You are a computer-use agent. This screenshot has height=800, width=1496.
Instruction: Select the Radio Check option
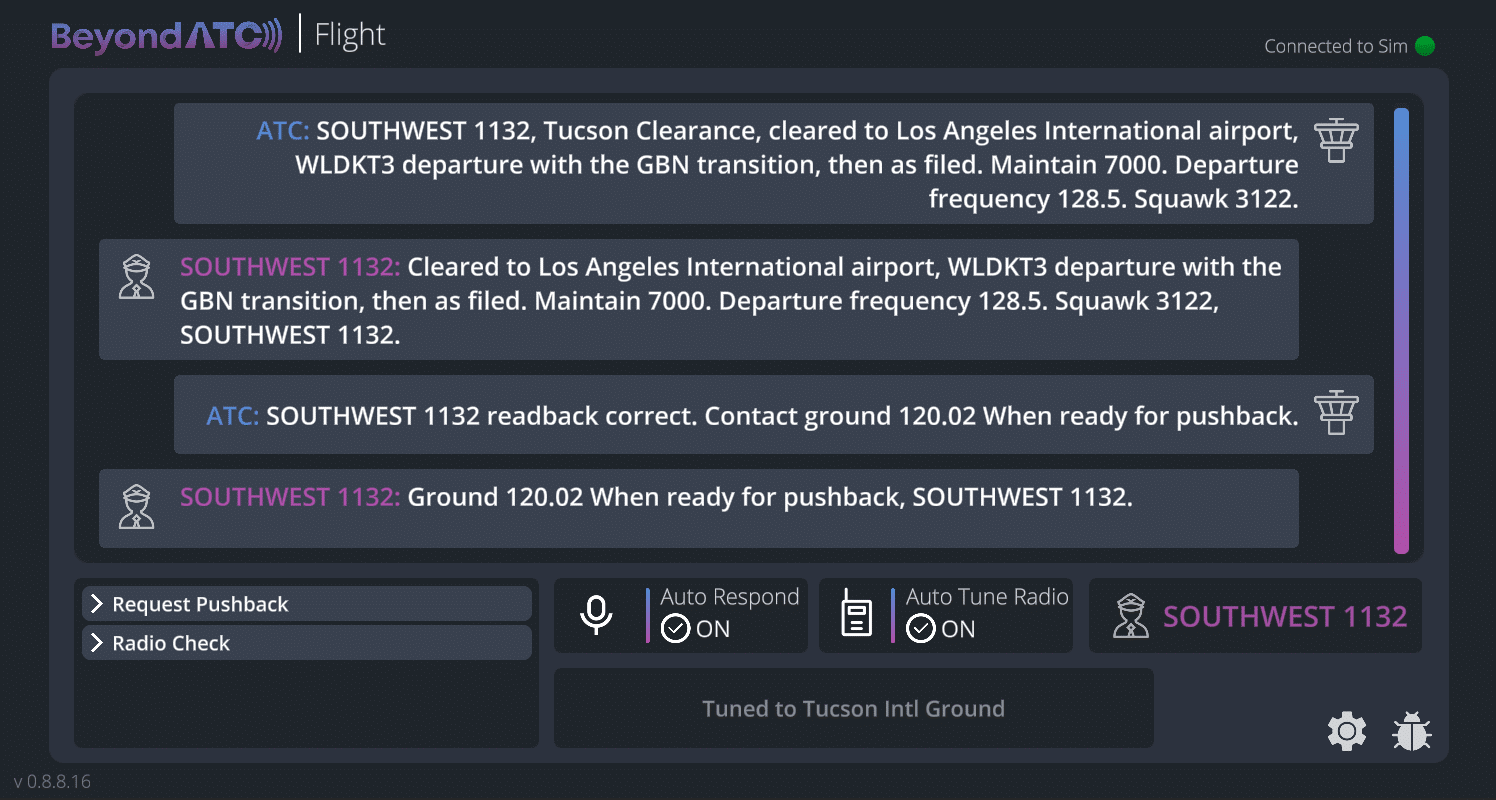[x=171, y=643]
